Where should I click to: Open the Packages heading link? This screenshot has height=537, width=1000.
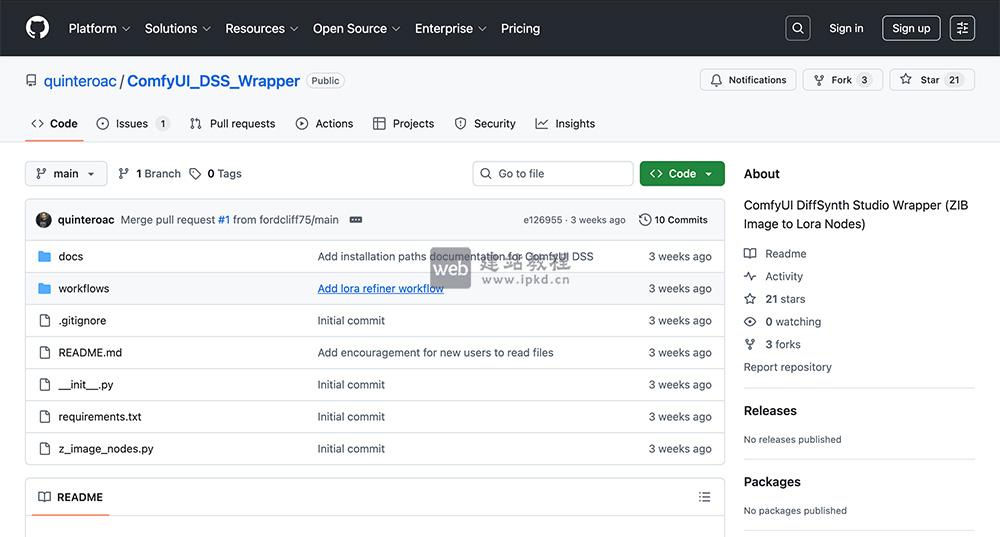pos(772,482)
